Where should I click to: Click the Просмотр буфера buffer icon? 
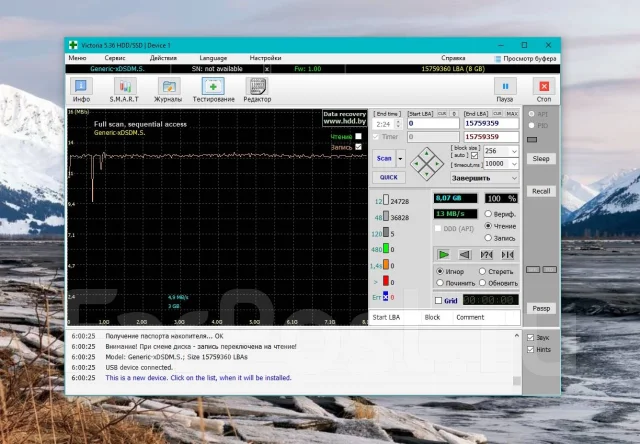pos(498,59)
